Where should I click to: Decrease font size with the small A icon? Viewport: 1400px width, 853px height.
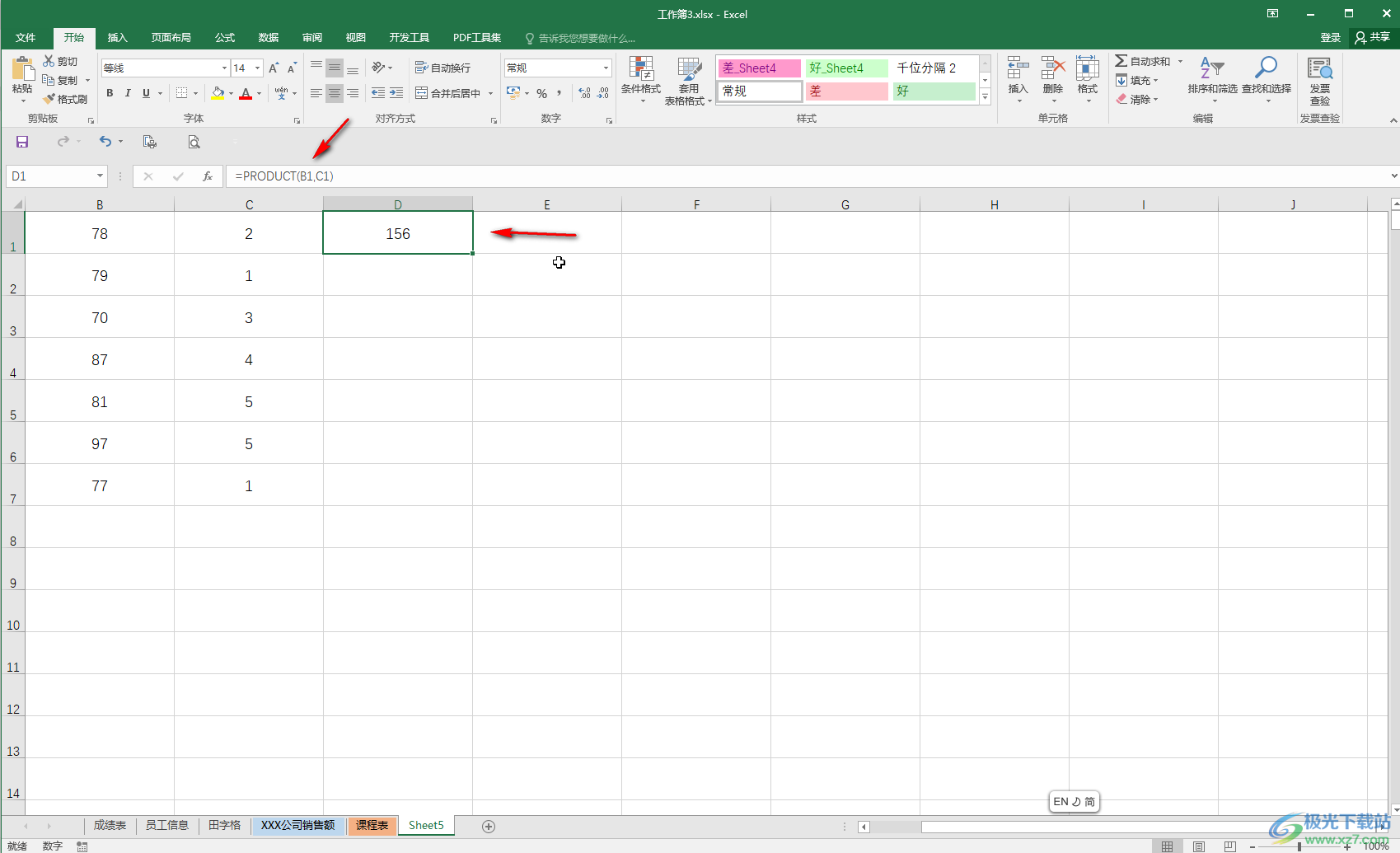coord(292,68)
